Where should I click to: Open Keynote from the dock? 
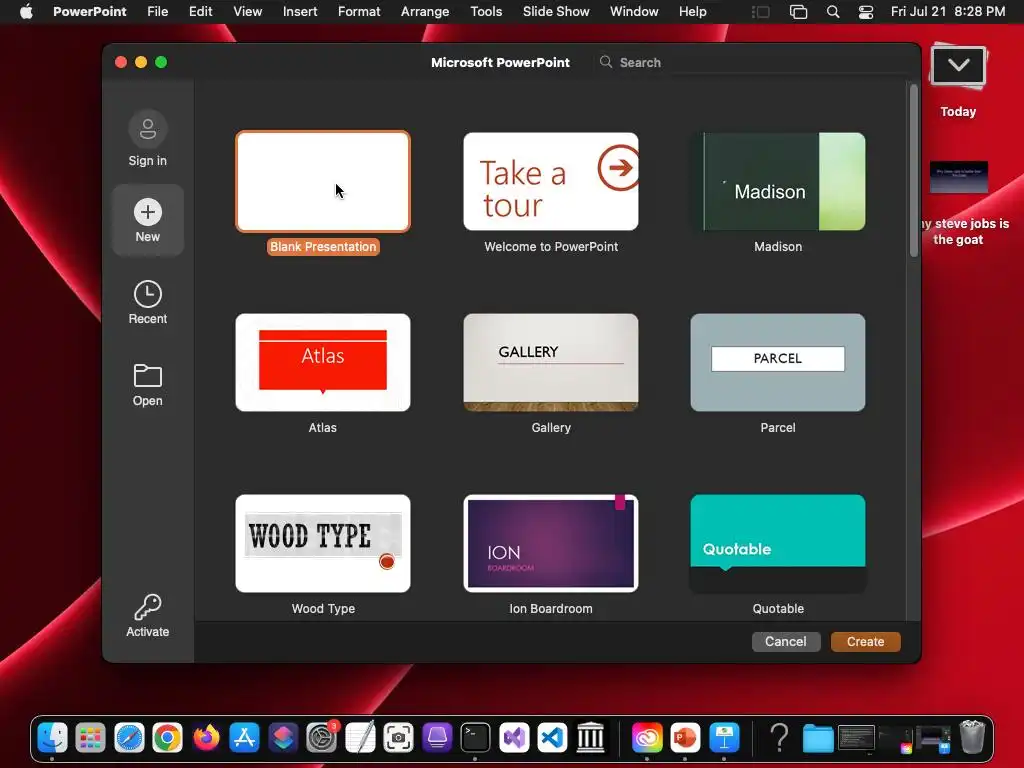click(x=724, y=738)
